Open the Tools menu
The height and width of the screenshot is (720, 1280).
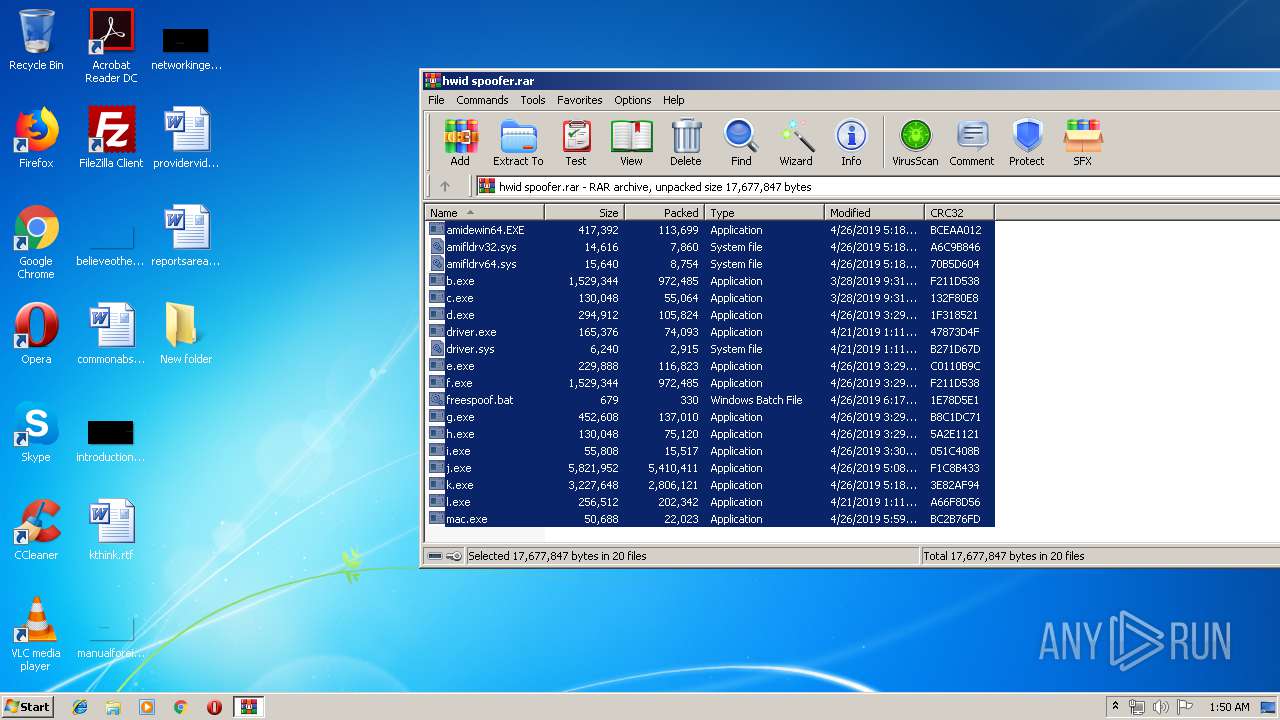tap(533, 100)
